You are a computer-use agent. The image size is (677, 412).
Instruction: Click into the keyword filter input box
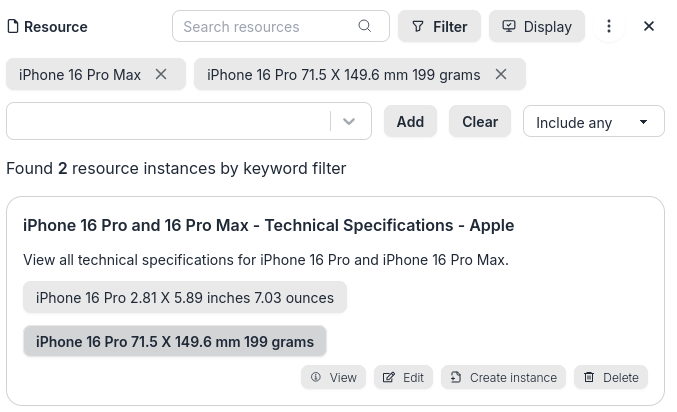point(167,121)
